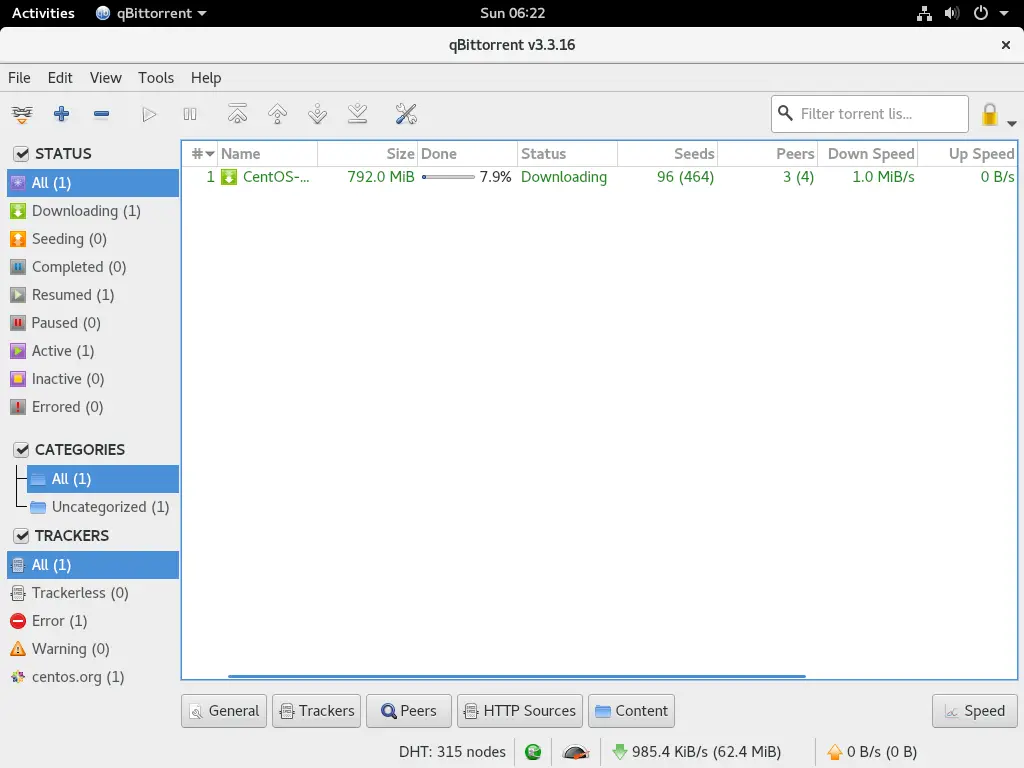This screenshot has width=1024, height=768.
Task: Click Activities in the top panel
Action: pos(43,13)
